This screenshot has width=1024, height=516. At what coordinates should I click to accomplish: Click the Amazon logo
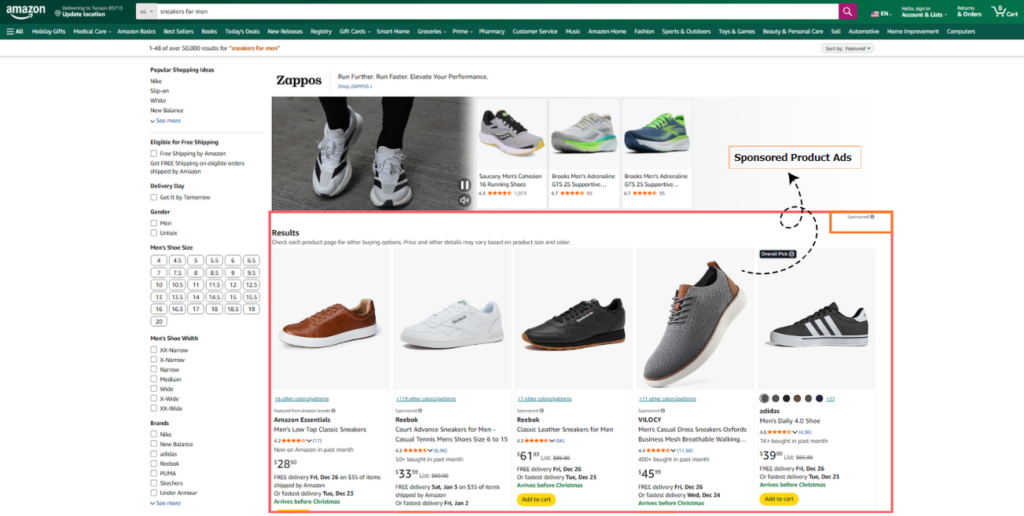click(x=25, y=12)
